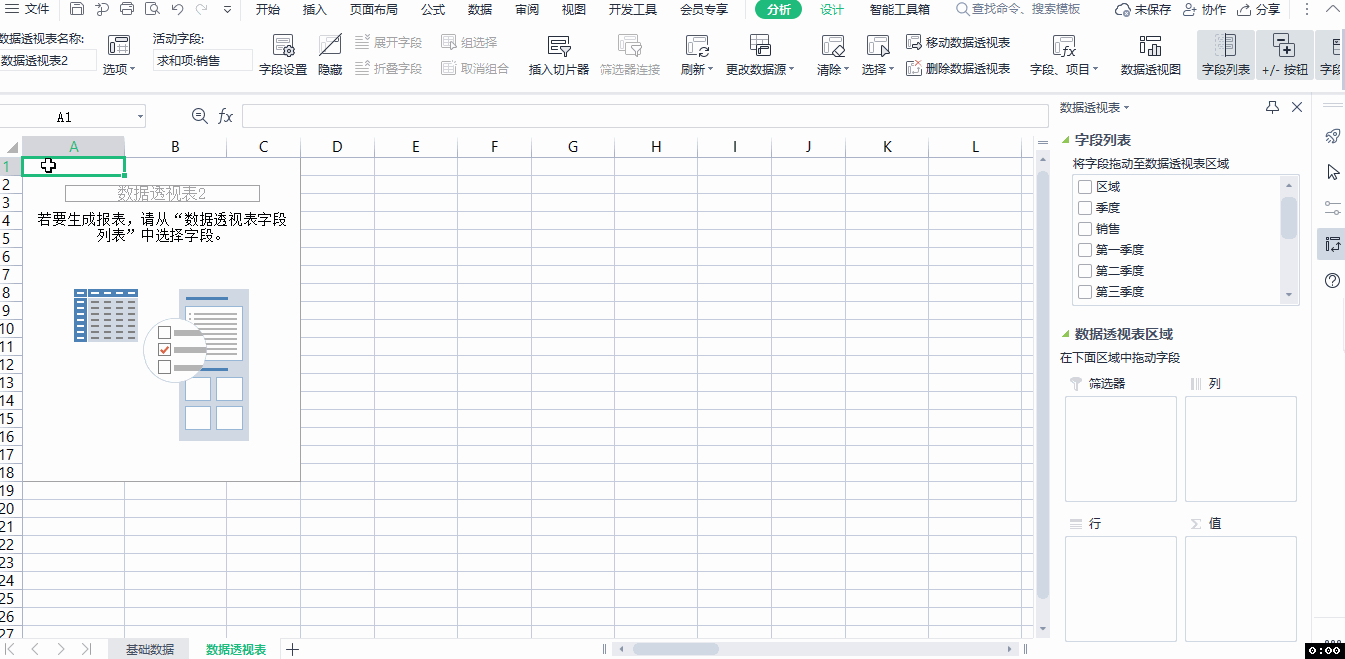Screen dimensions: 1345x659
Task: Click the search commands box 查找命令
Action: click(1019, 10)
